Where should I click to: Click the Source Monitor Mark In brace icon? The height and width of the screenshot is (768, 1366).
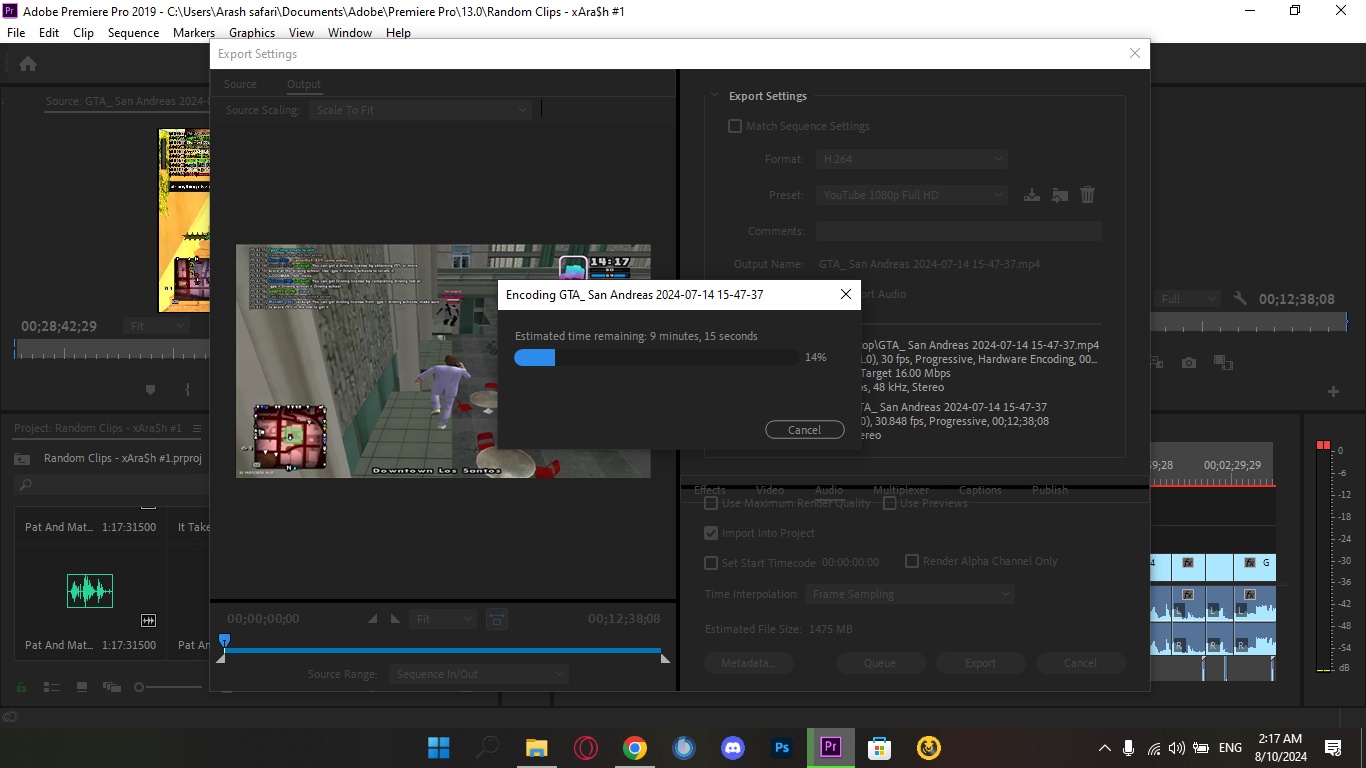[x=187, y=390]
